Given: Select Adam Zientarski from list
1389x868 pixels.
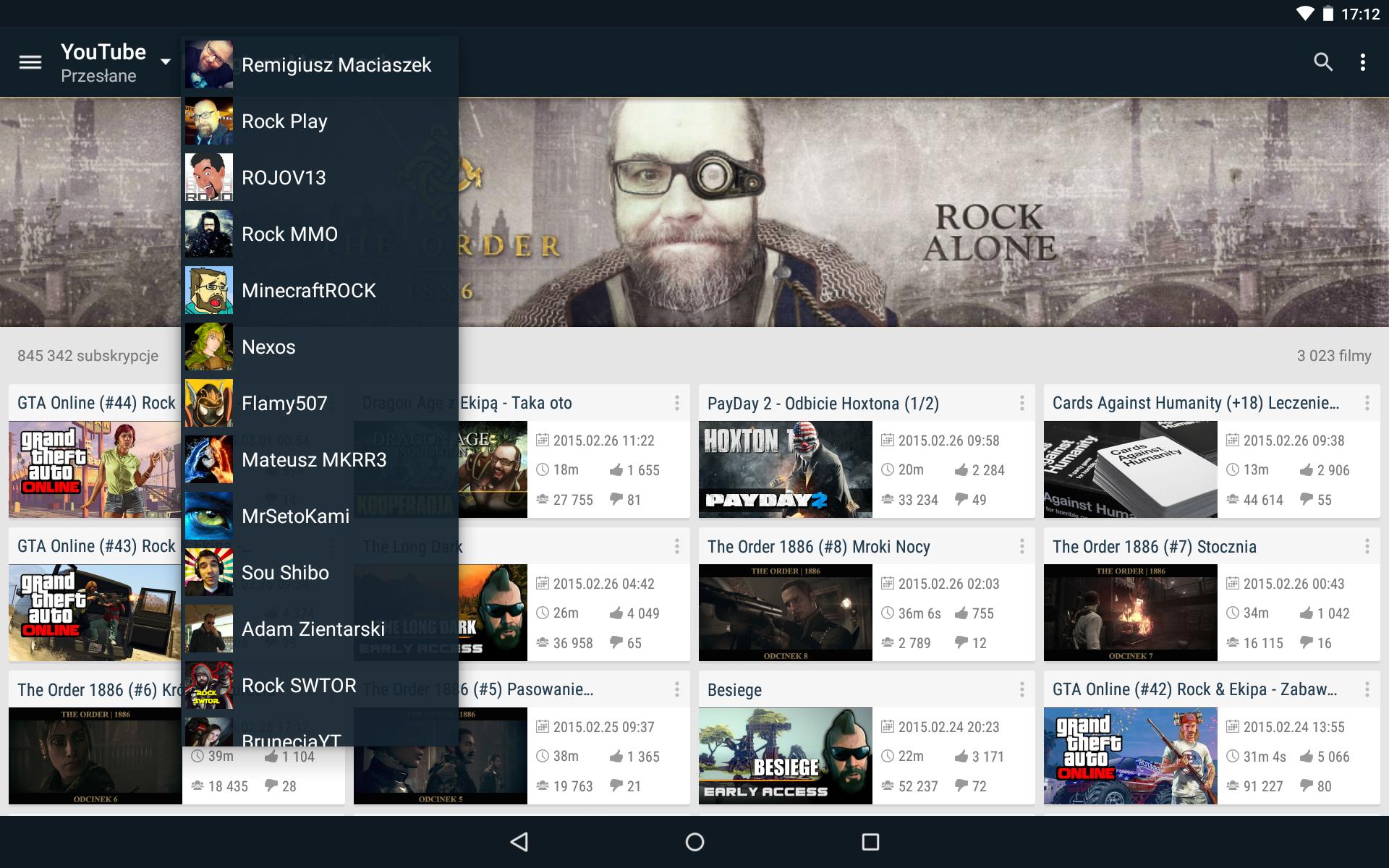Looking at the screenshot, I should pos(320,629).
